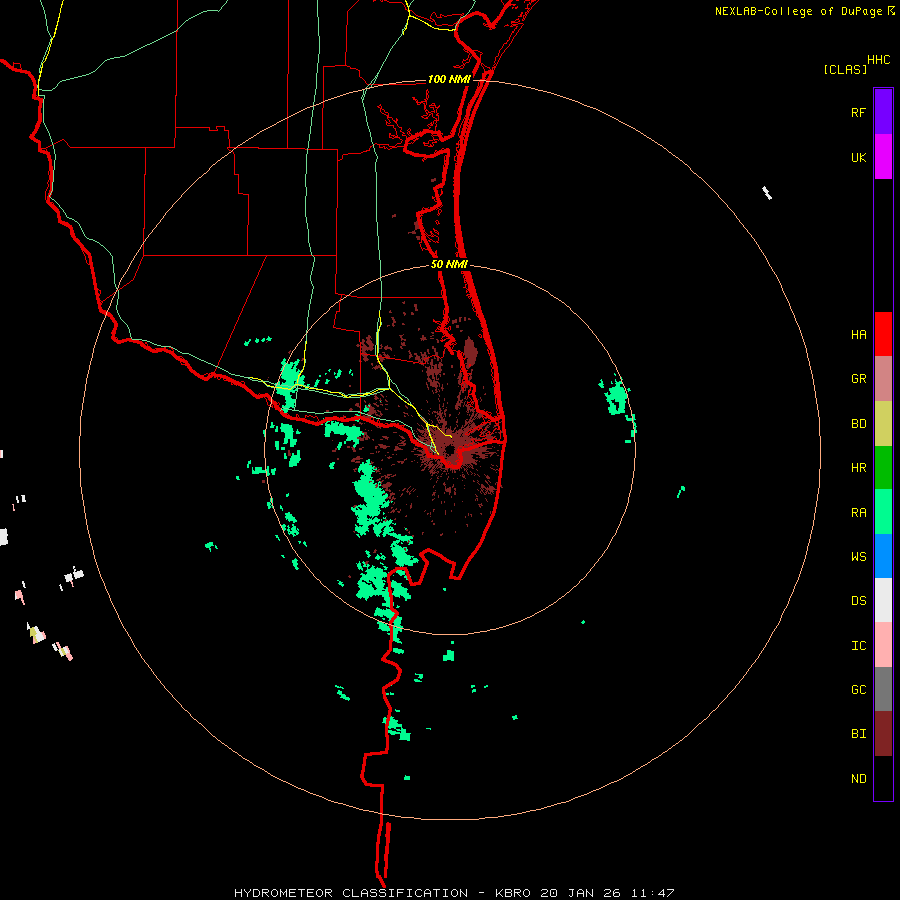Click the HHC product code text
The width and height of the screenshot is (900, 900).
[x=879, y=60]
